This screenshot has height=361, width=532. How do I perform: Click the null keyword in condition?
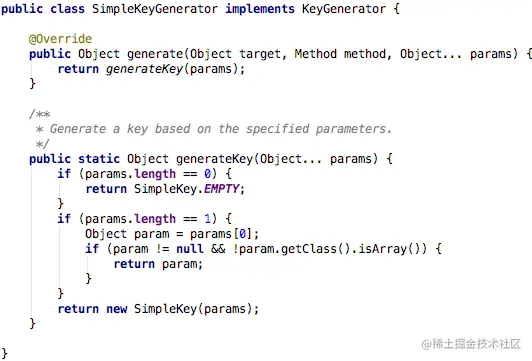pyautogui.click(x=190, y=249)
